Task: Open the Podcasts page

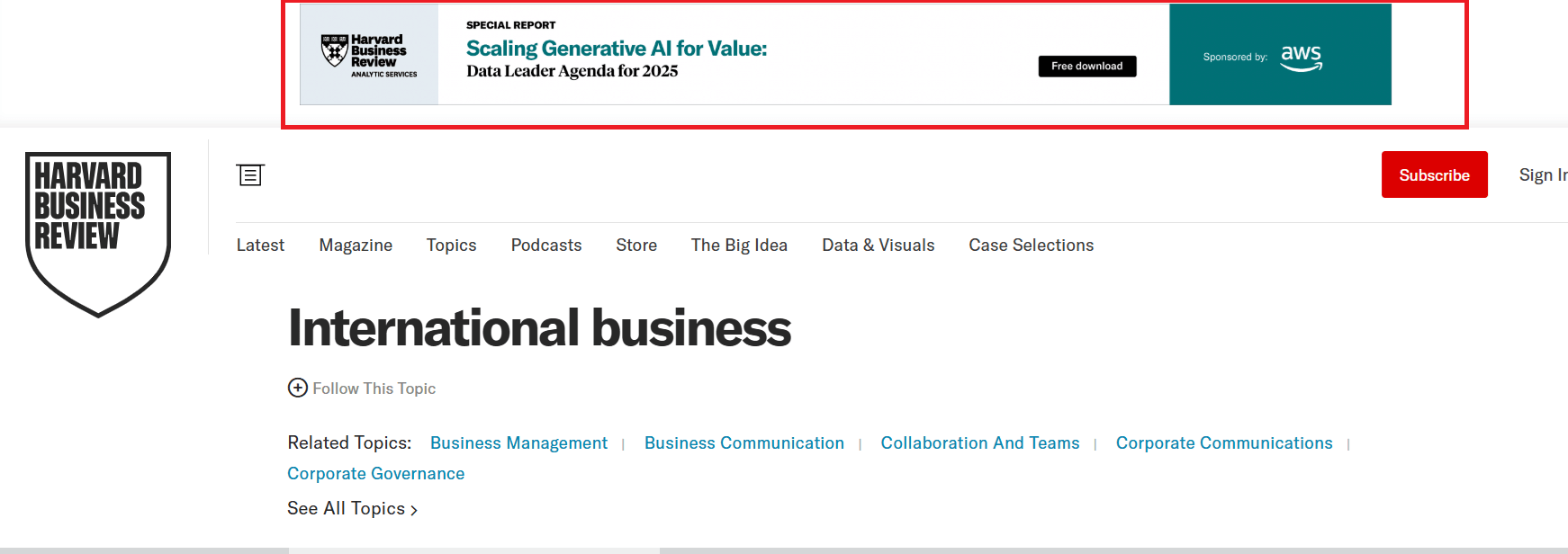Action: tap(546, 246)
